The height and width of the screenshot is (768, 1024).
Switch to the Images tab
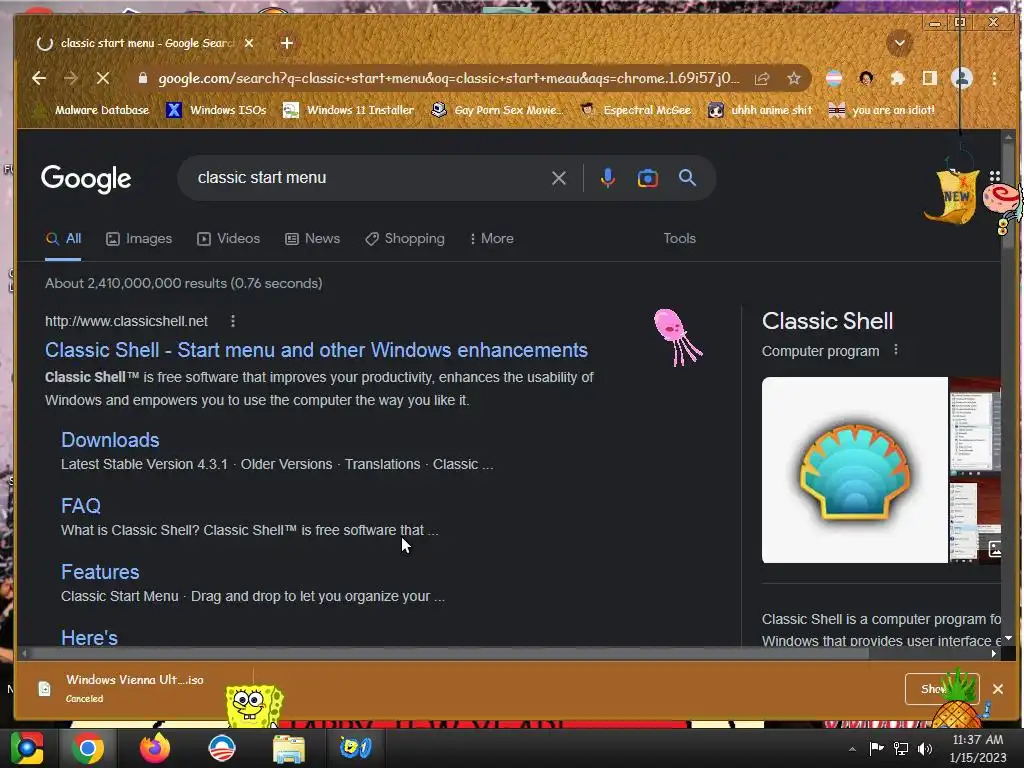139,238
